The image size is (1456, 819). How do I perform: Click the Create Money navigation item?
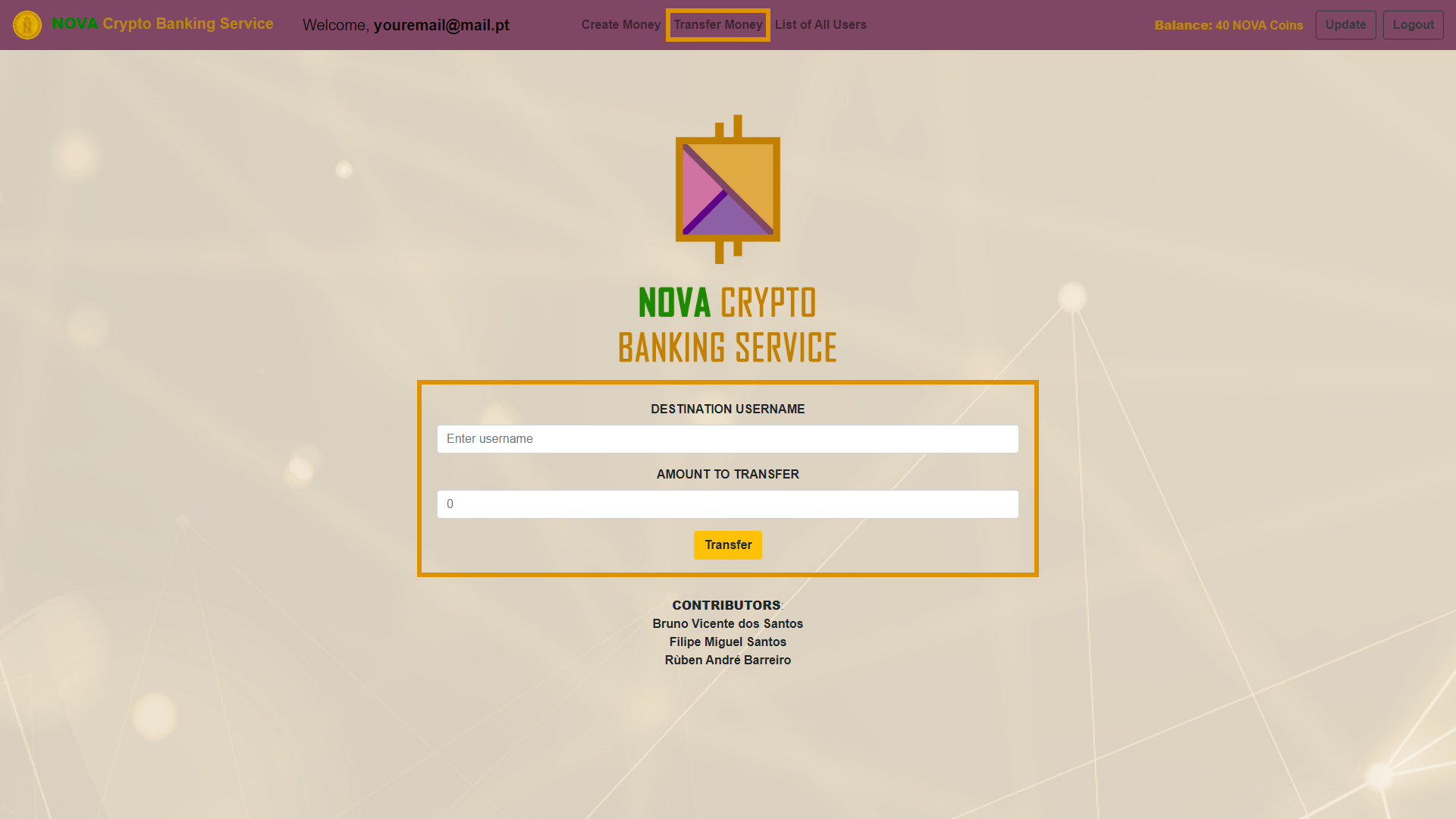tap(620, 24)
